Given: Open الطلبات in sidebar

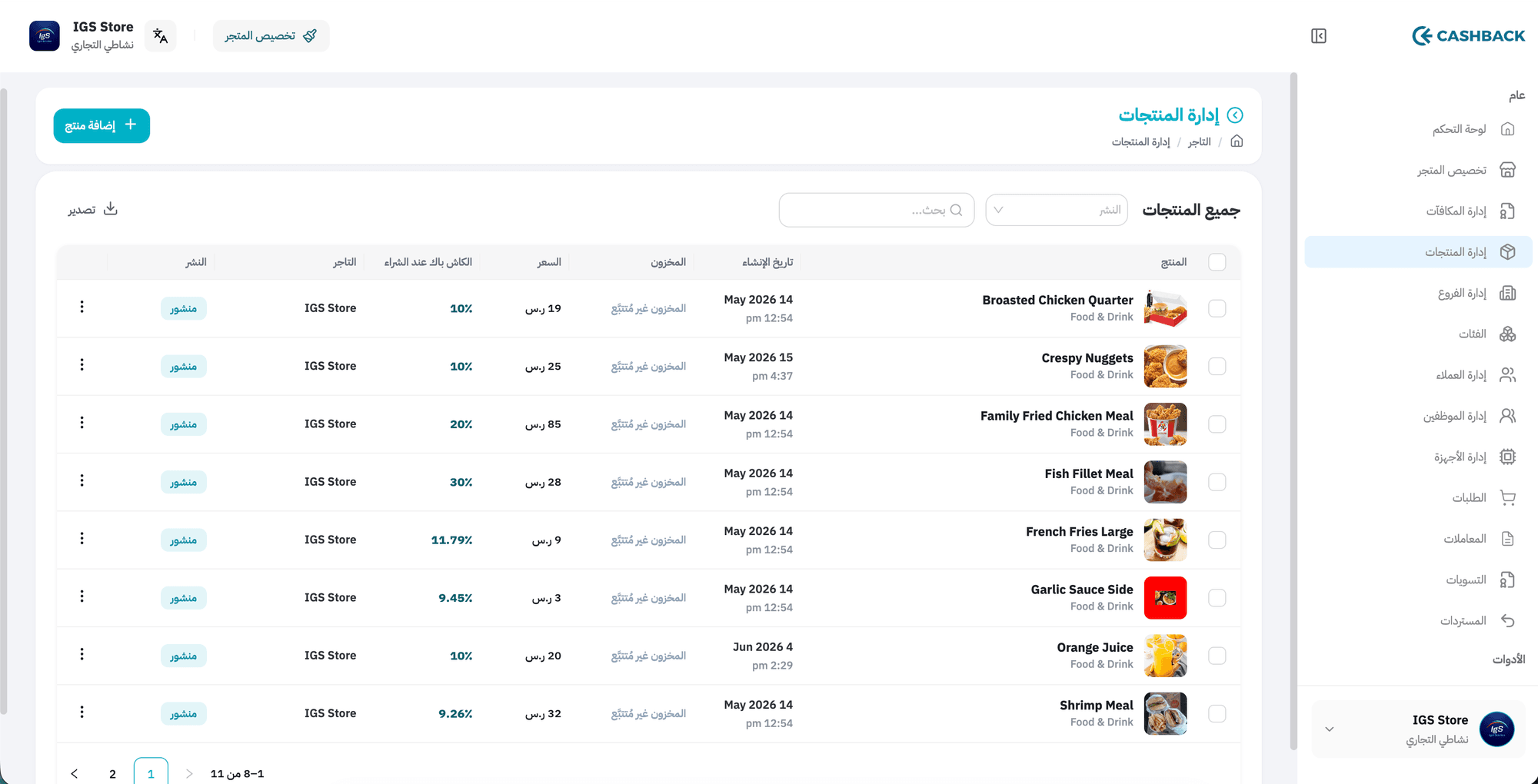Looking at the screenshot, I should tap(1418, 497).
